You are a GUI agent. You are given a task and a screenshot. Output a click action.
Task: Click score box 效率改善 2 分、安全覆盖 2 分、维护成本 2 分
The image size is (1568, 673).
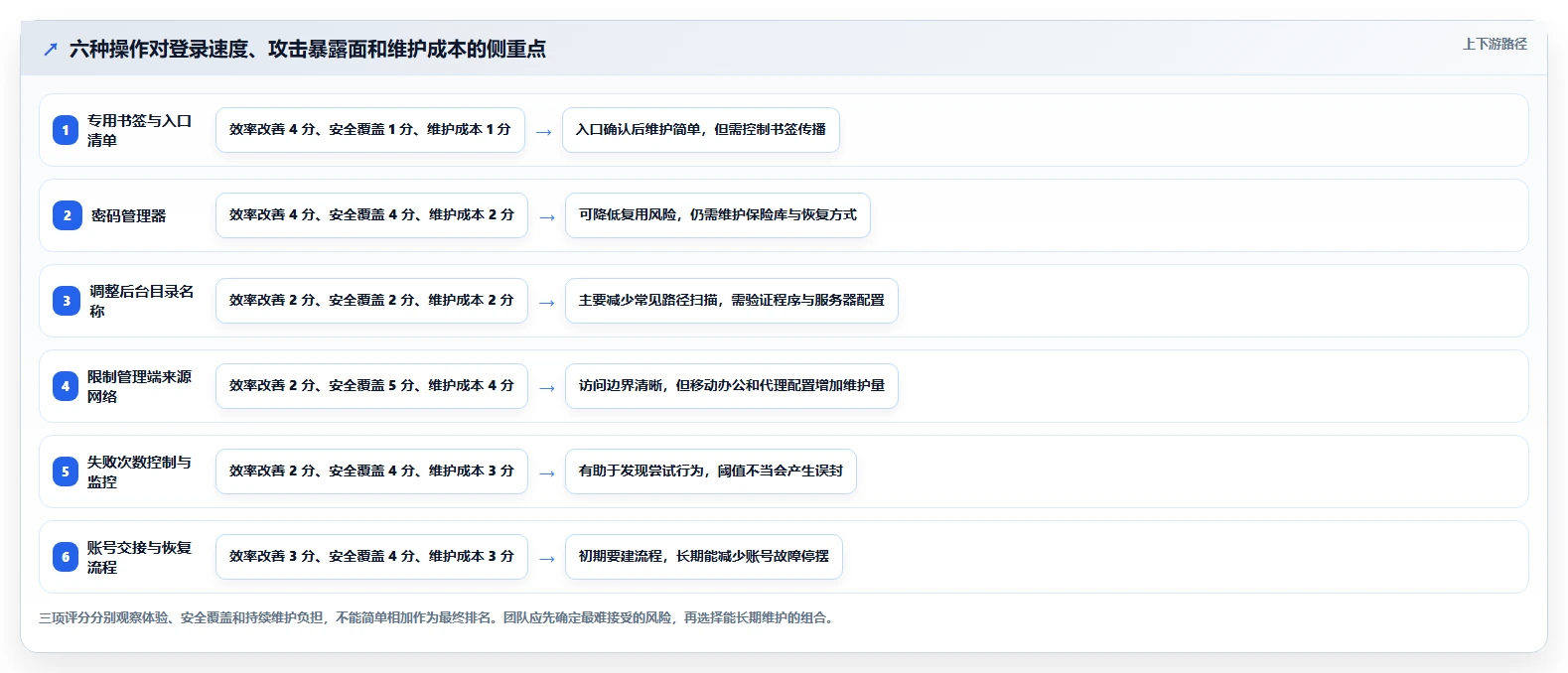click(371, 301)
